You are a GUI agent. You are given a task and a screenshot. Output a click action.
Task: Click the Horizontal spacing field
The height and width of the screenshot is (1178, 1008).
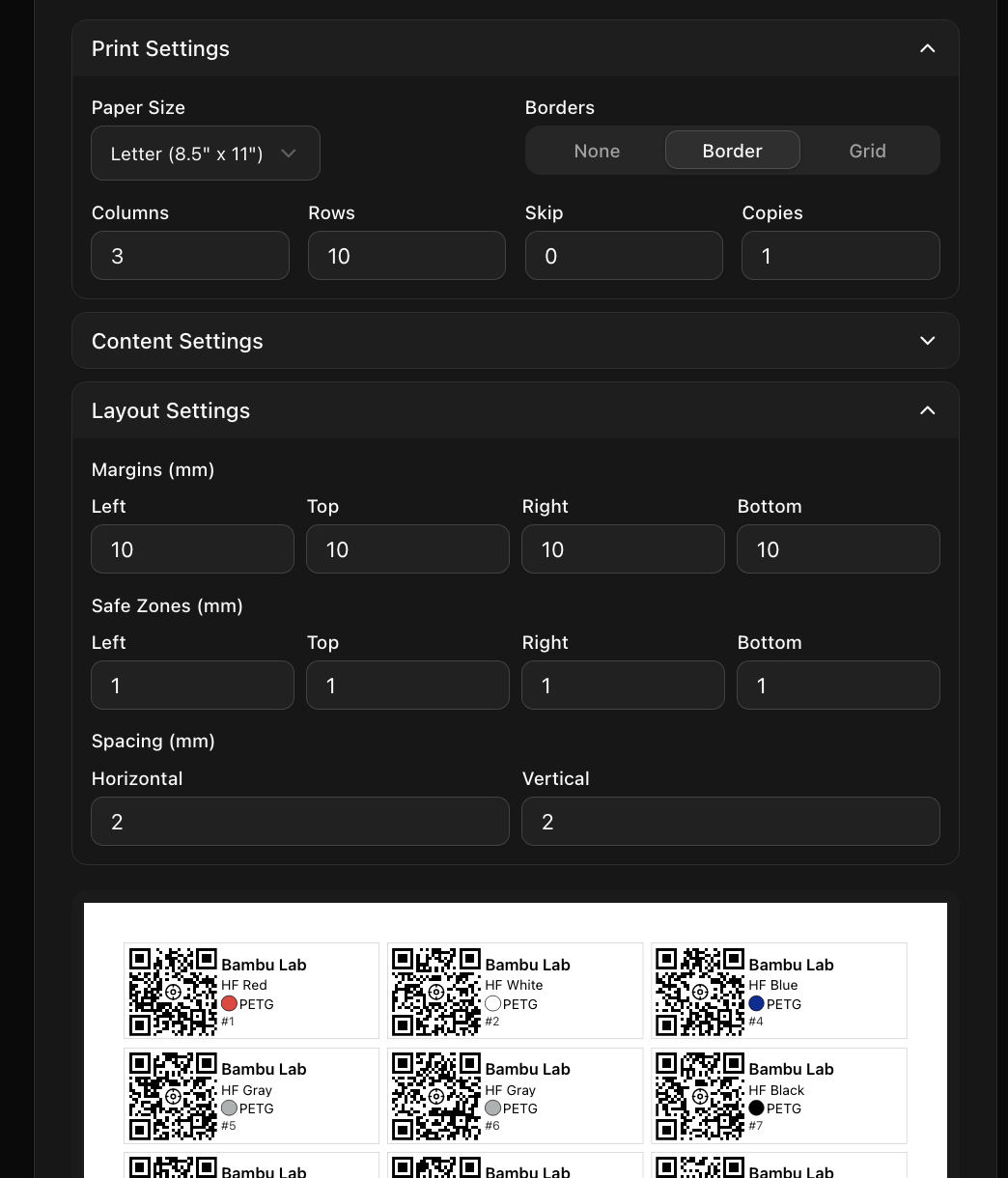(x=300, y=822)
